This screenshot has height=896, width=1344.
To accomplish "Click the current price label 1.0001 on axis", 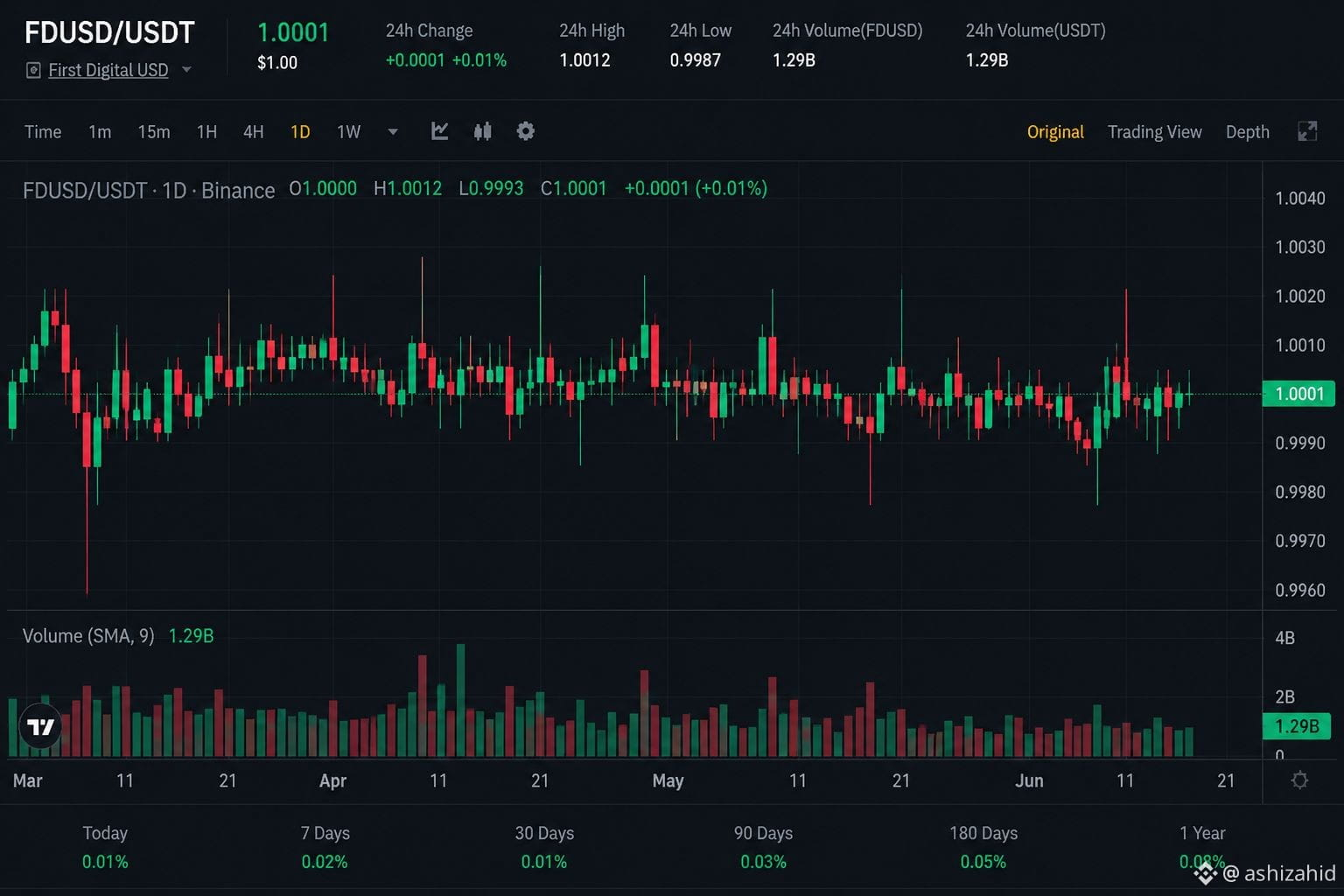I will coord(1298,394).
